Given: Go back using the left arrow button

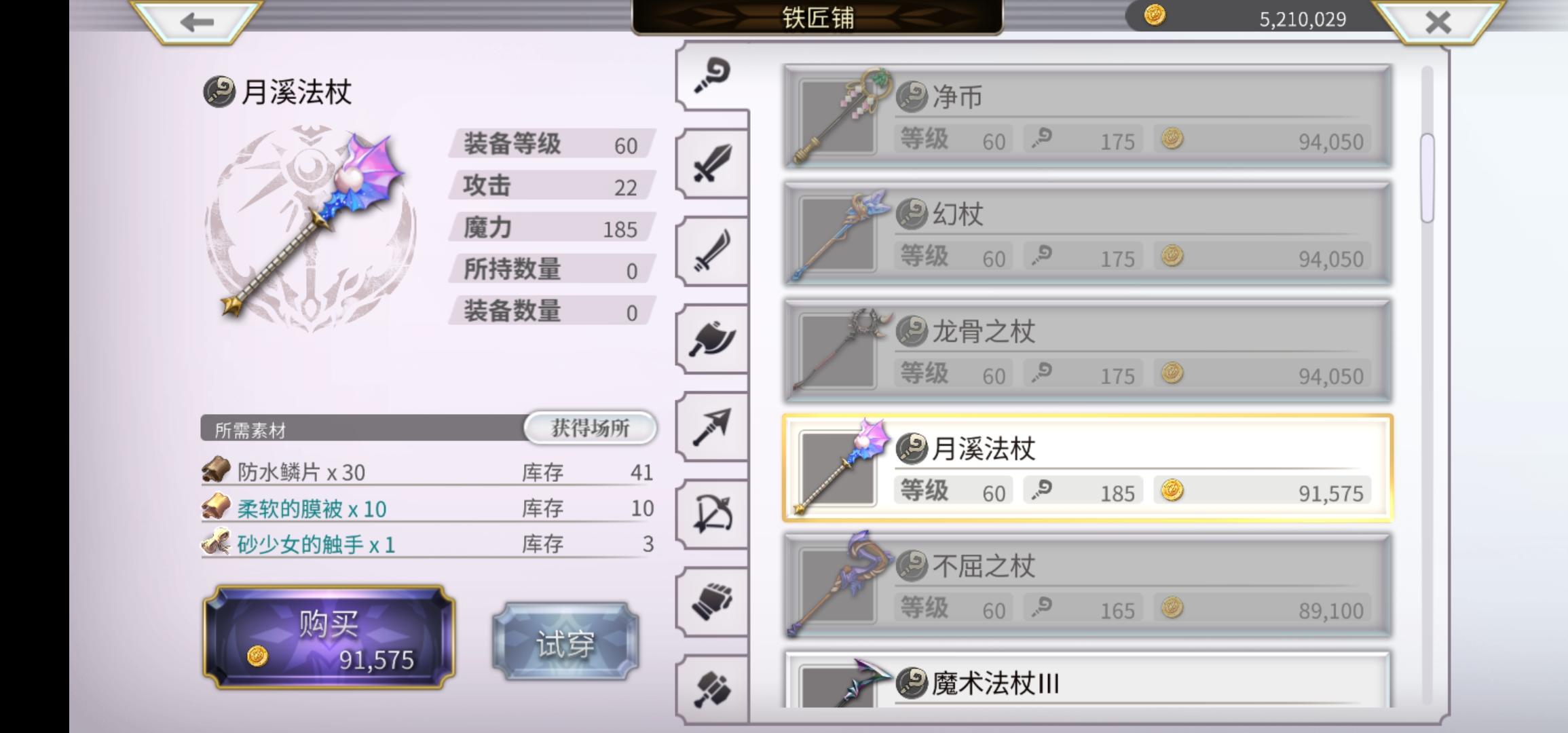Looking at the screenshot, I should coord(197,22).
